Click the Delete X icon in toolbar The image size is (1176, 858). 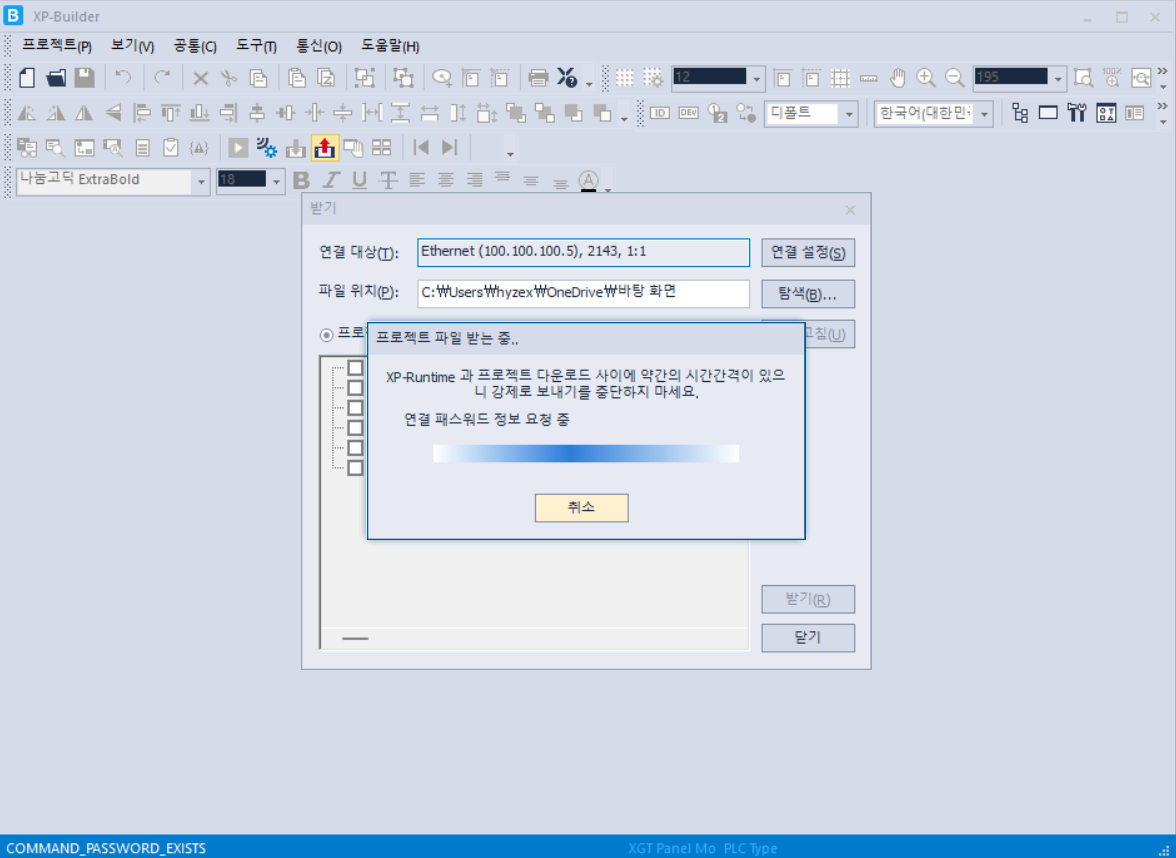200,78
